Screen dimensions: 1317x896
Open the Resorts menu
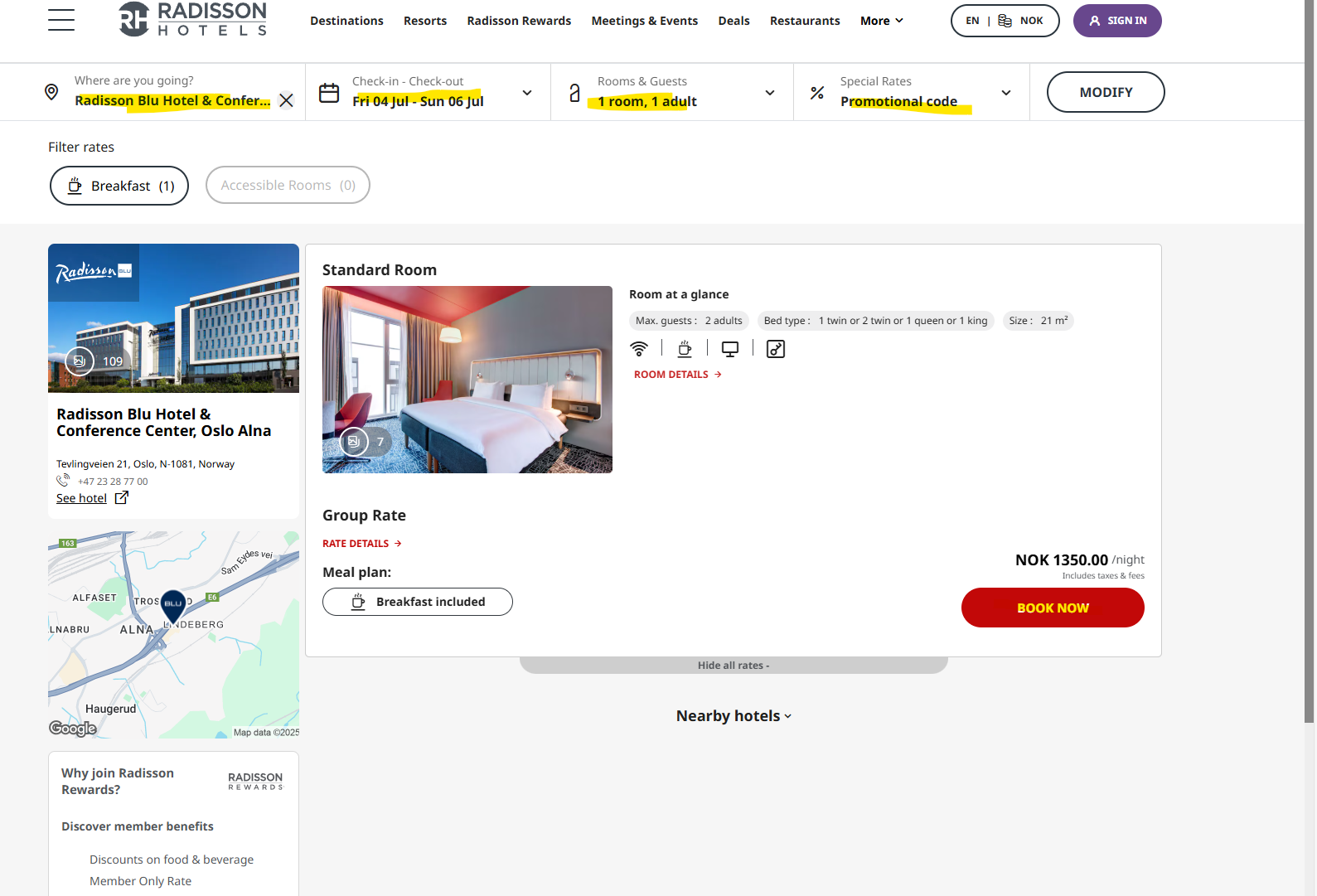[425, 21]
